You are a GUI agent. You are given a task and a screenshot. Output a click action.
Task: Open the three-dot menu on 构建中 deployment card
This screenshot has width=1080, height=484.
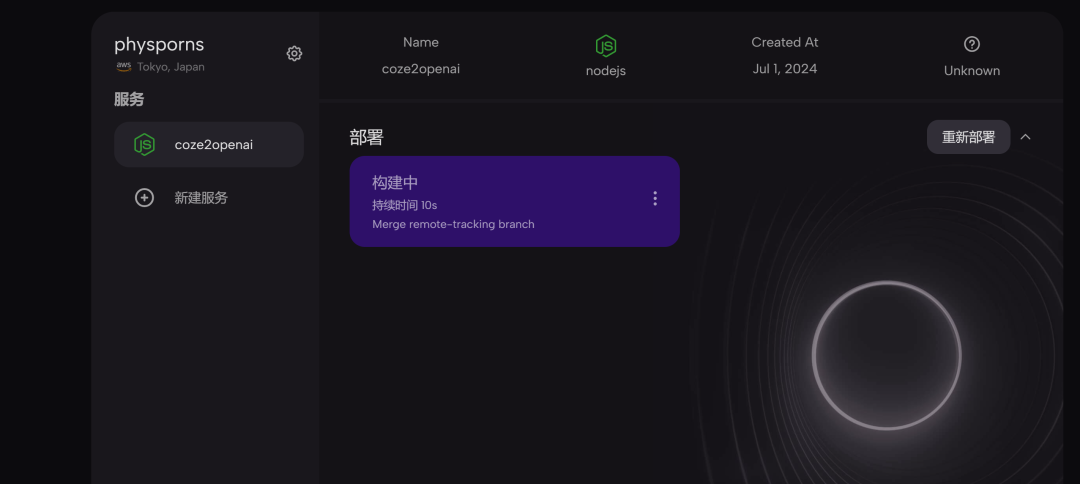[x=655, y=198]
